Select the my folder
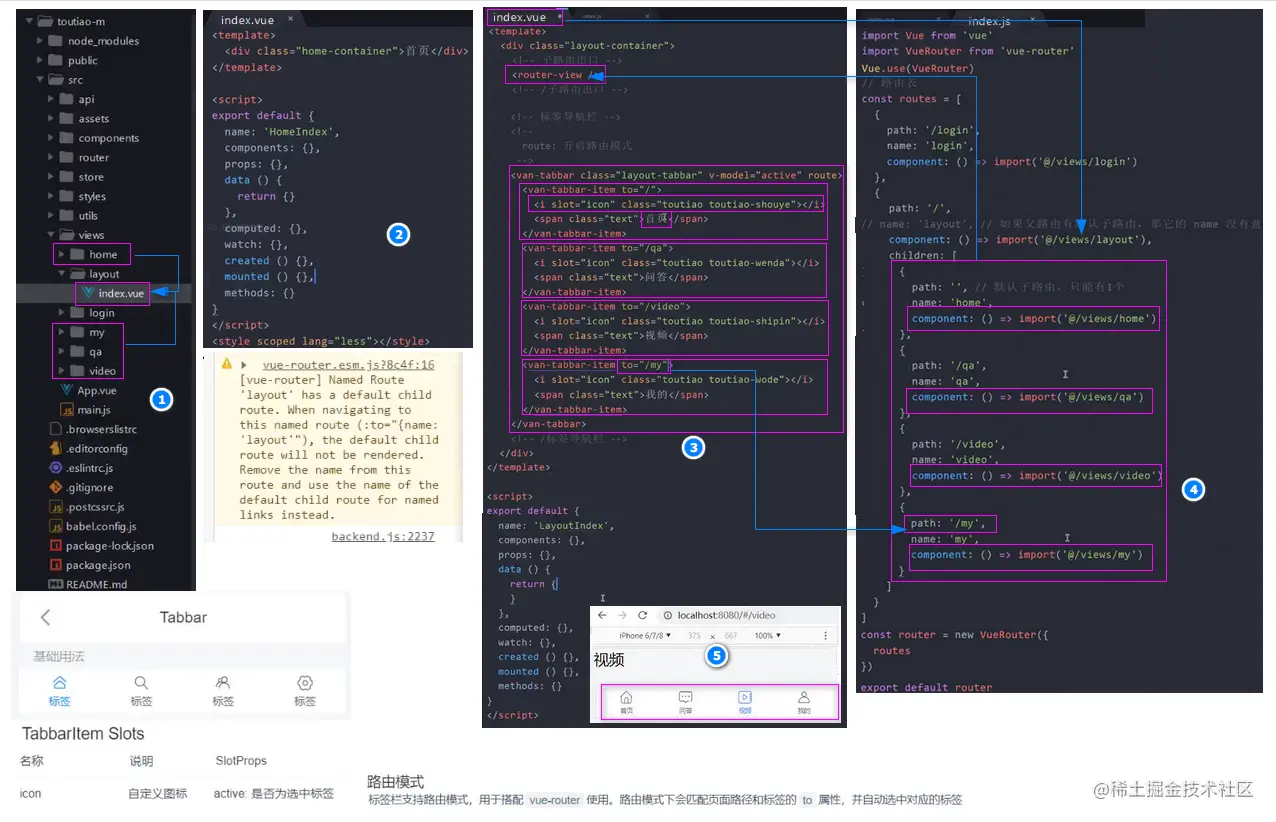This screenshot has height=822, width=1276. coord(87,332)
